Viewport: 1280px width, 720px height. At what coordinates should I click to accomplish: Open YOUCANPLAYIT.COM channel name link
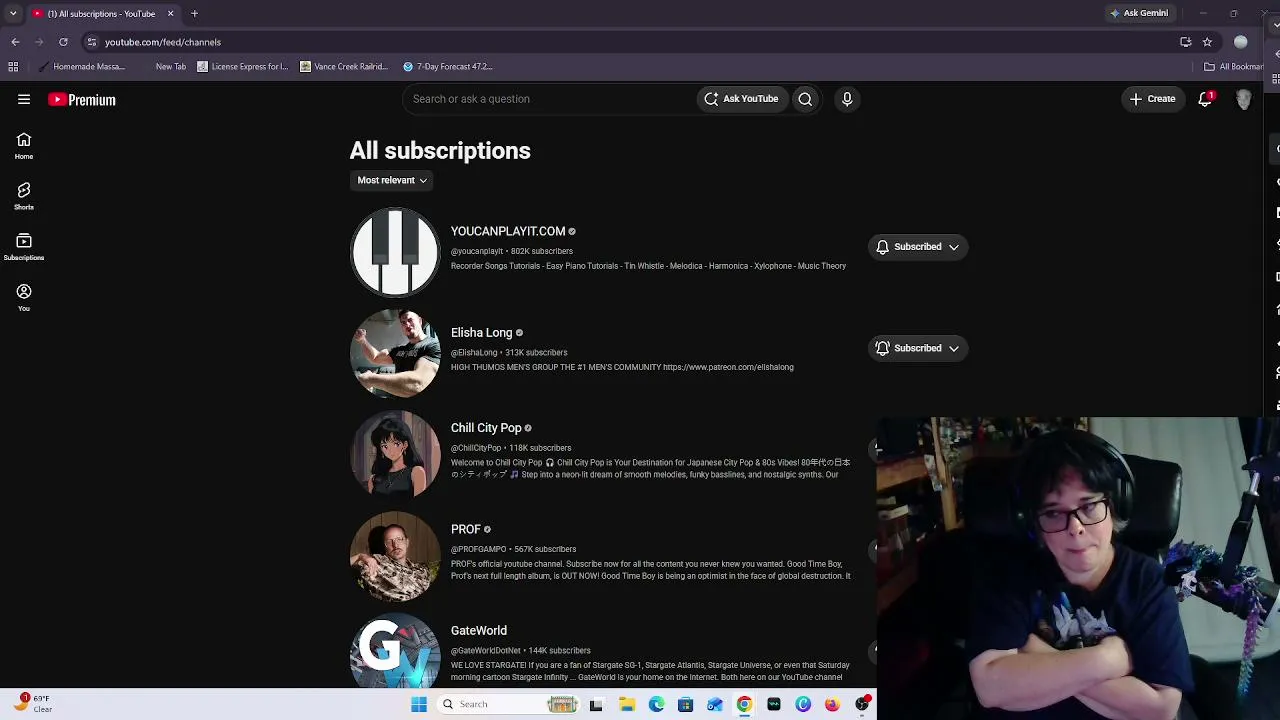(x=508, y=231)
